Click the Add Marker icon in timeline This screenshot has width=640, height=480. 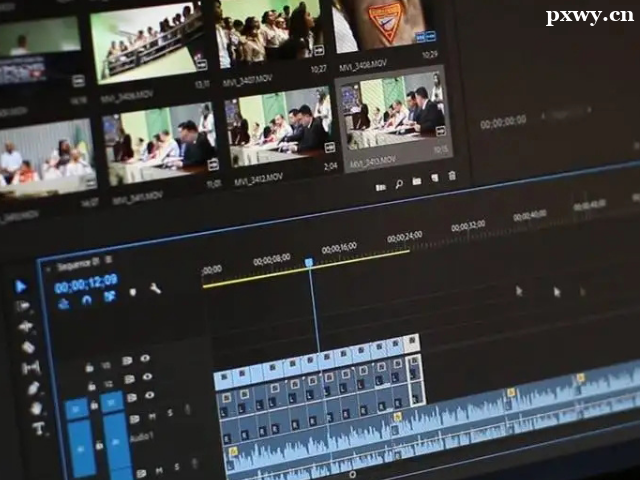tap(133, 292)
